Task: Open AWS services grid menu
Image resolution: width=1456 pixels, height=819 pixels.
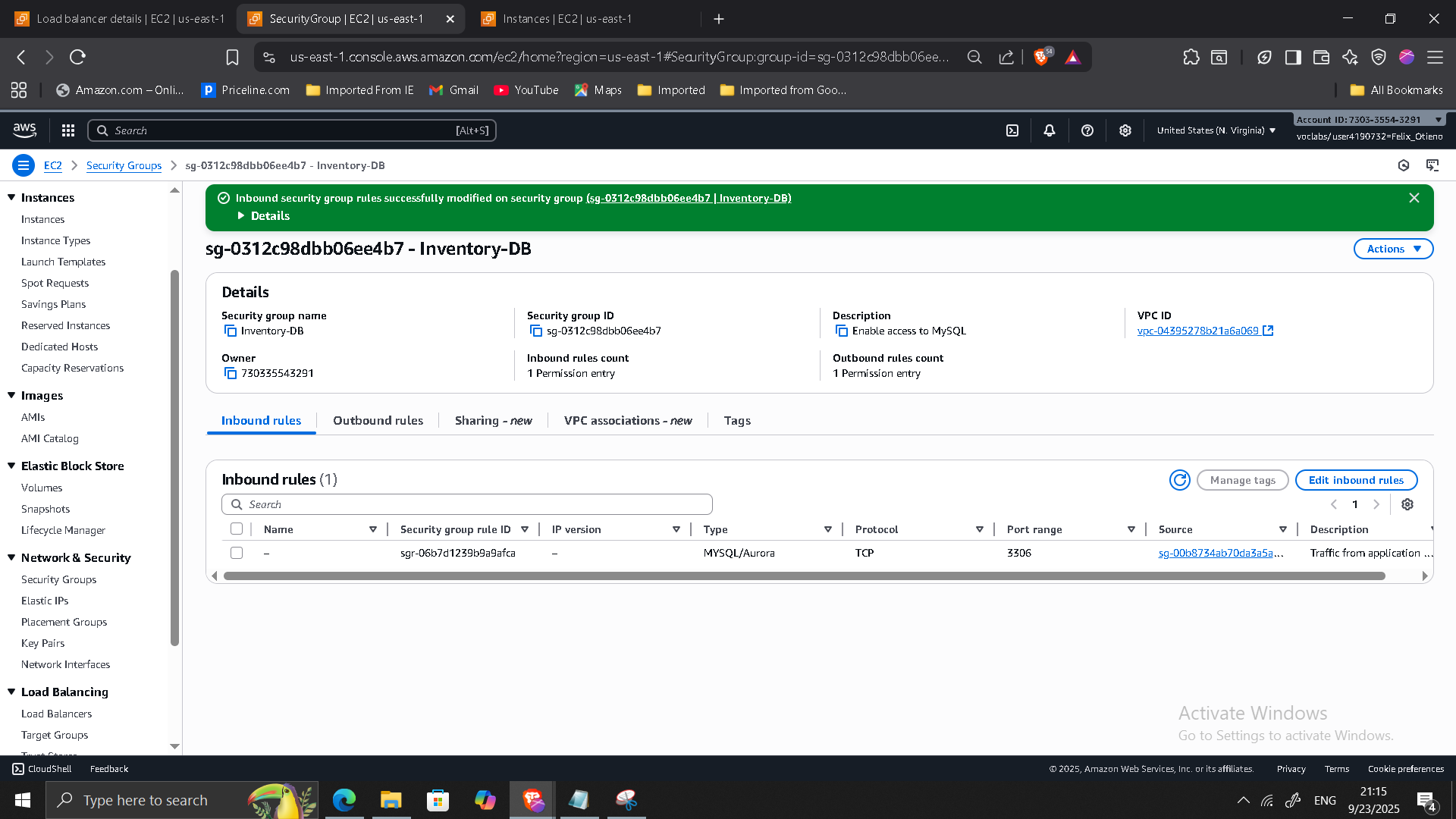Action: tap(68, 130)
